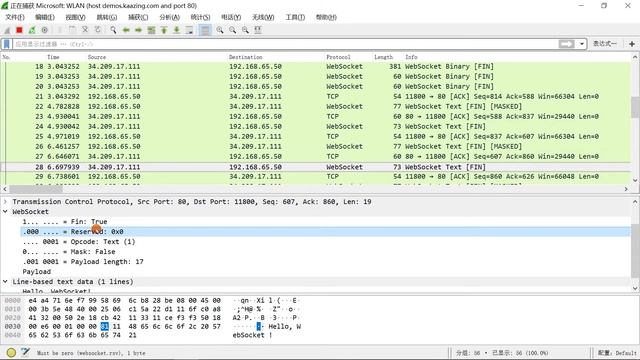The width and height of the screenshot is (640, 360).
Task: Open capture file properties icon in status bar
Action: point(25,352)
